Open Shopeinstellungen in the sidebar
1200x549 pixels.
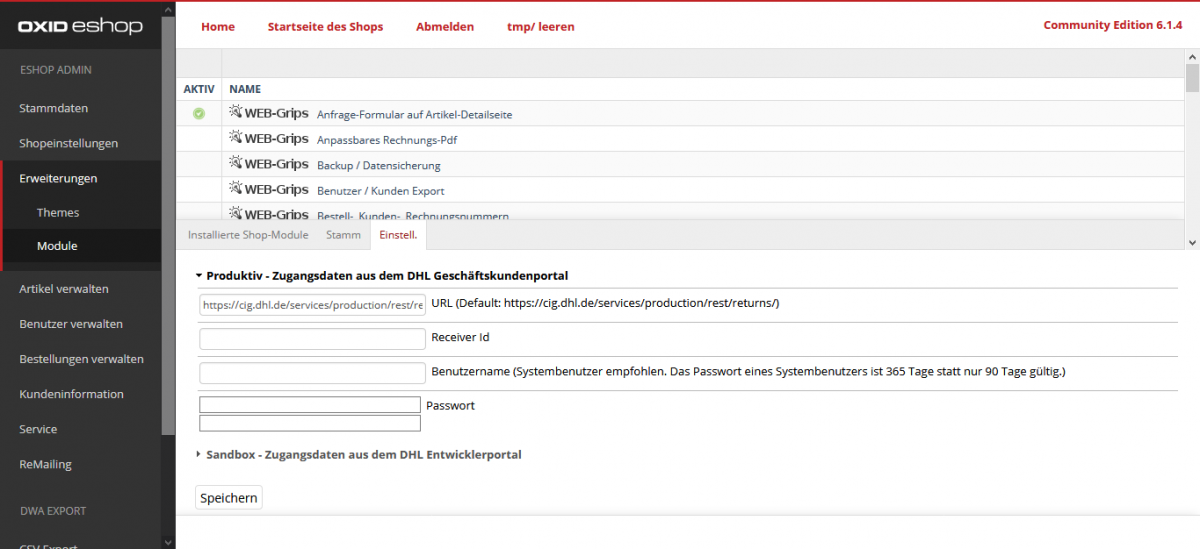68,143
